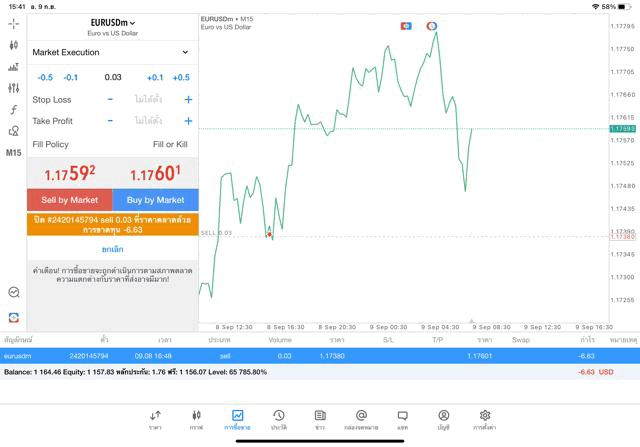The height and width of the screenshot is (447, 640).
Task: Decrease Take Profit with minus stepper
Action: 110,121
